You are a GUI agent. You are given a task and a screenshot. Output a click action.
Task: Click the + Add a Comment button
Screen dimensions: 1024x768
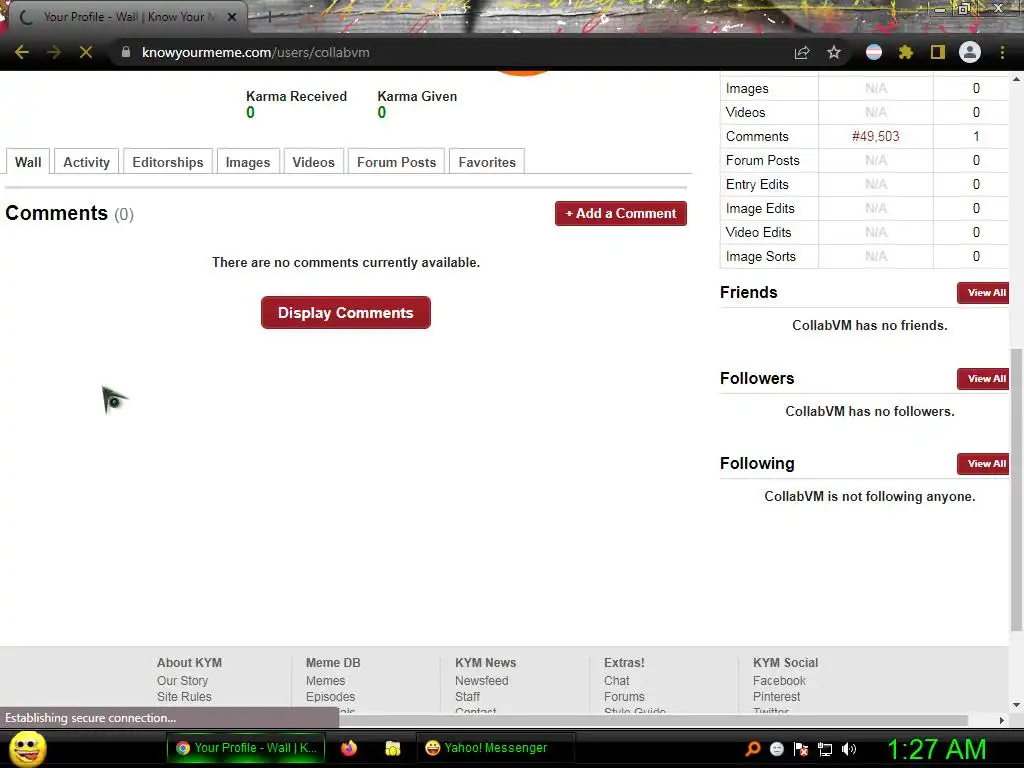click(620, 214)
